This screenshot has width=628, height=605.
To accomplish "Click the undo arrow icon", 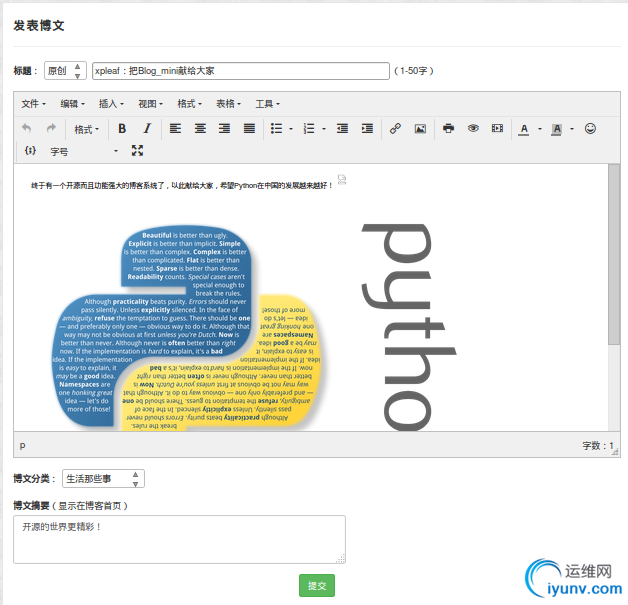I will tap(26, 129).
